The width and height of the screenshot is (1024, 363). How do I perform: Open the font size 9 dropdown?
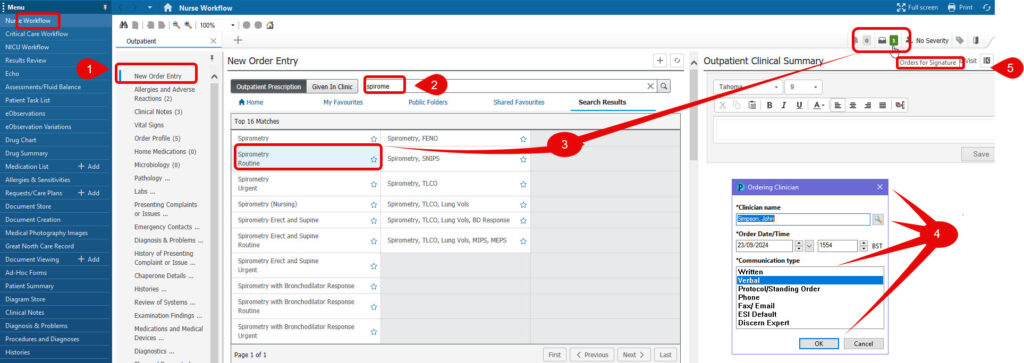click(803, 87)
